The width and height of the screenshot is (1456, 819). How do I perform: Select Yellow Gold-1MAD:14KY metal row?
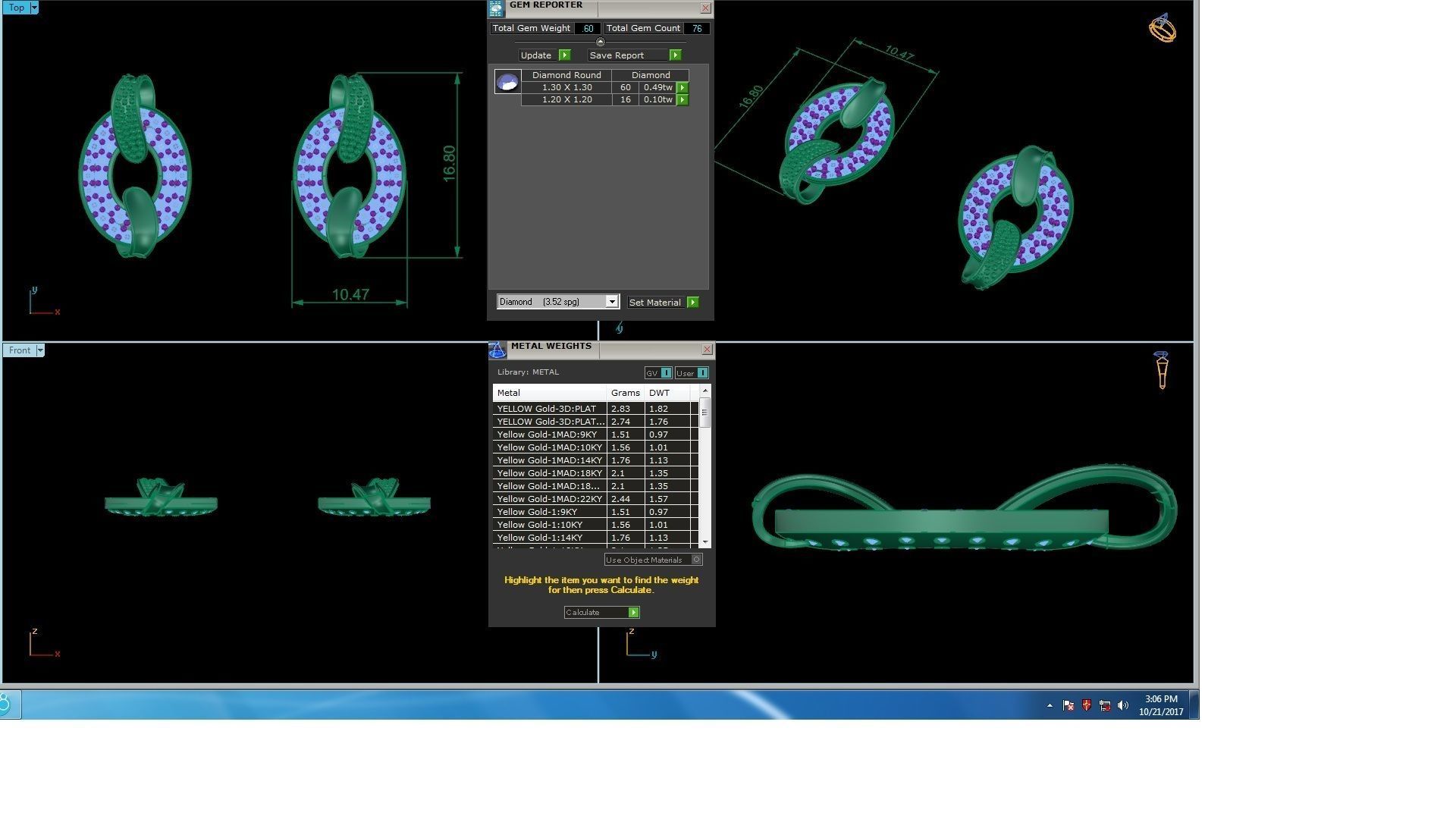(550, 460)
